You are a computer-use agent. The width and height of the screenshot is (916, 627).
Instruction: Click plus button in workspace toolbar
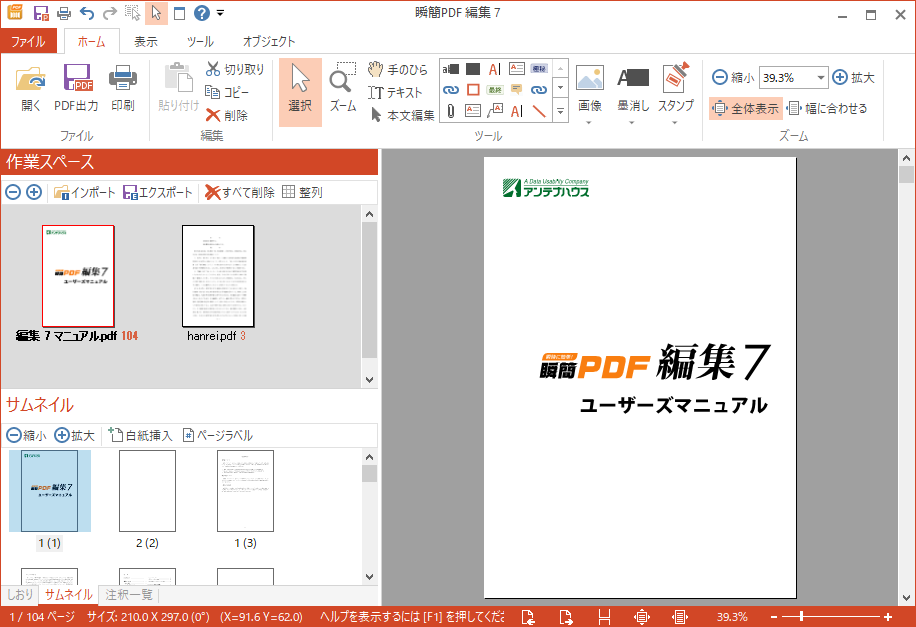point(34,192)
